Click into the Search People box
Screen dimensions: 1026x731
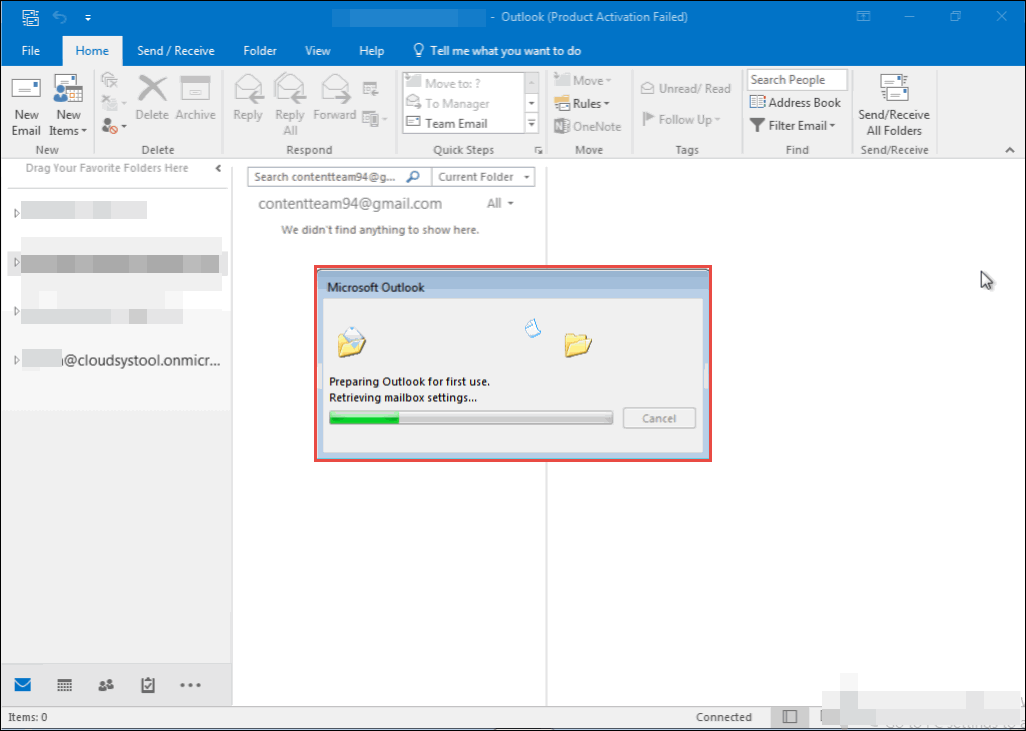[x=797, y=80]
